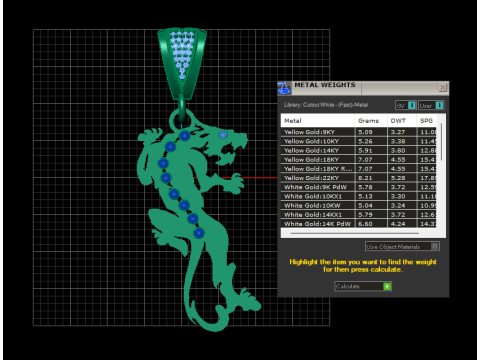Click the Library: Cutout White label

coord(326,105)
